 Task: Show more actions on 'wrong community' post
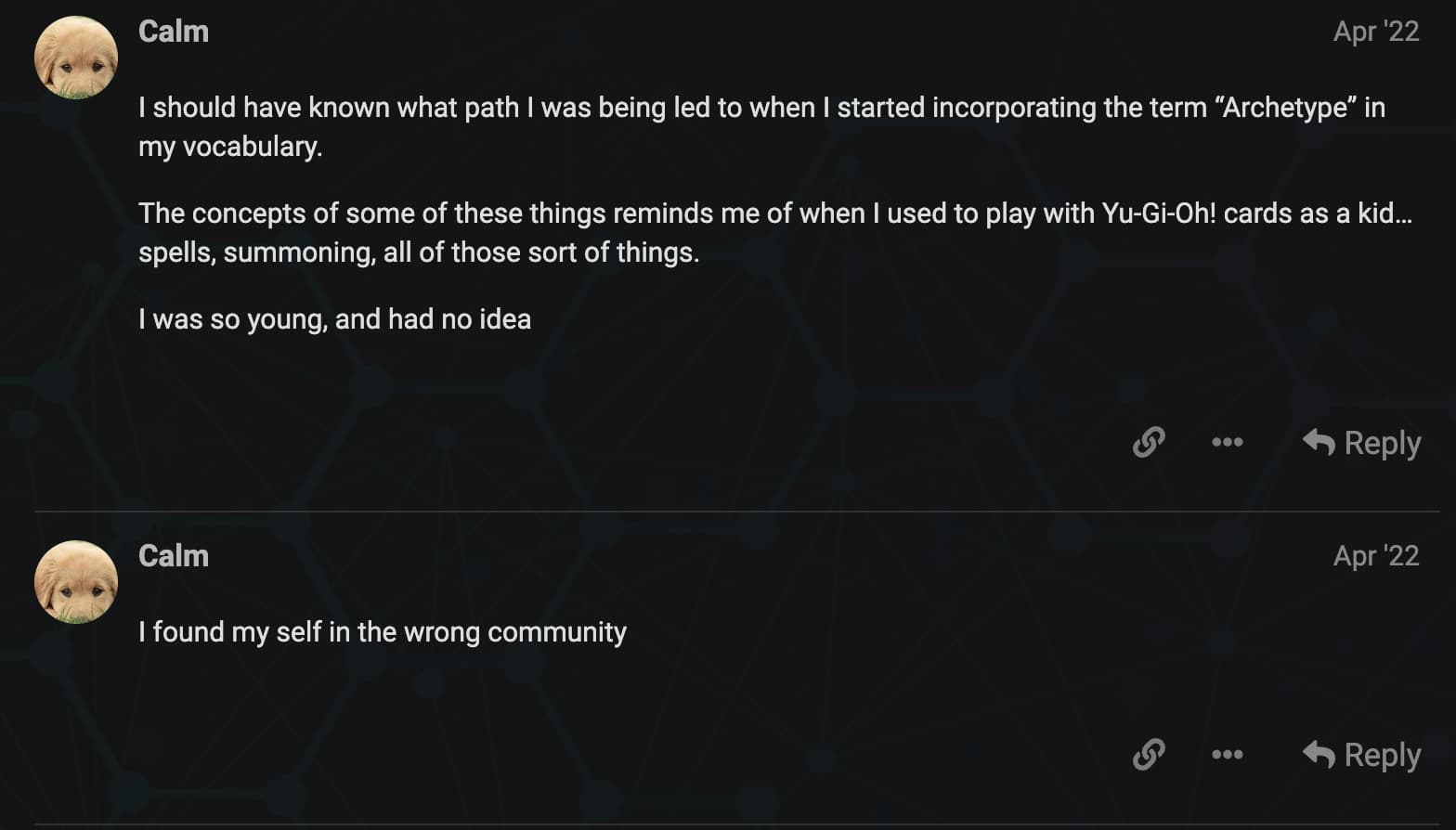(1227, 754)
